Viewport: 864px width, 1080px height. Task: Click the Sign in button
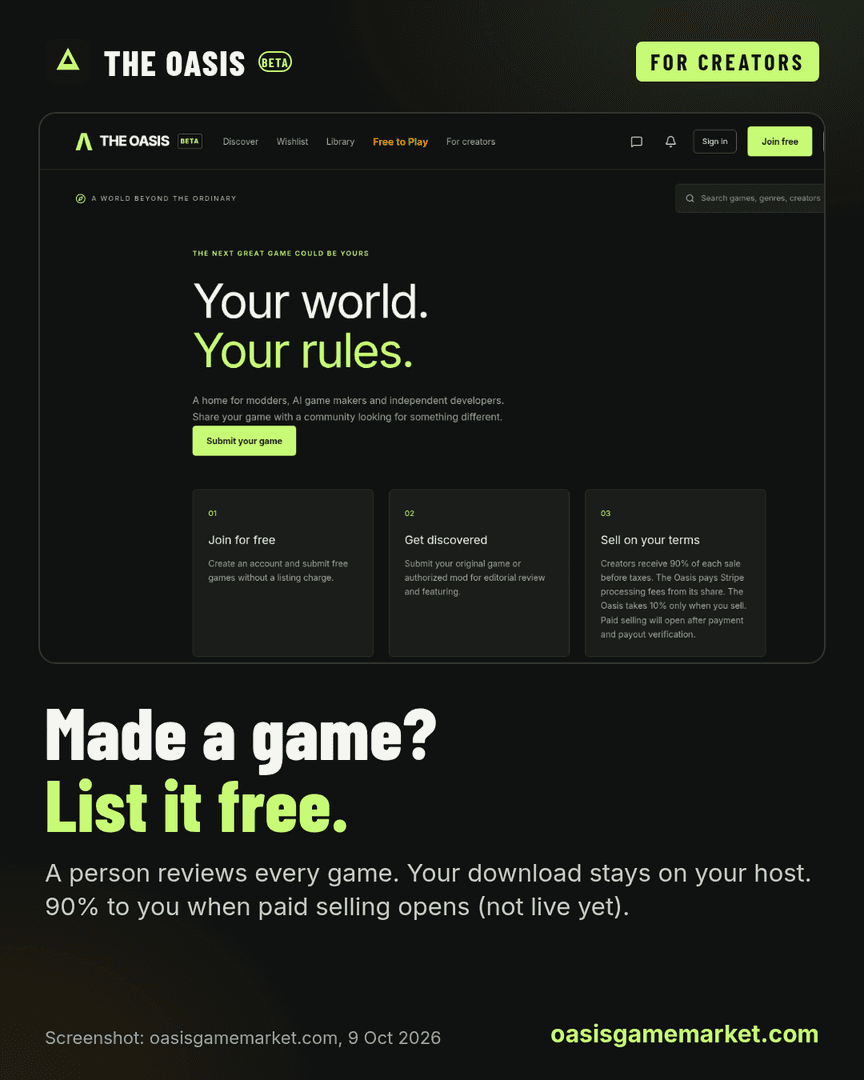[714, 141]
